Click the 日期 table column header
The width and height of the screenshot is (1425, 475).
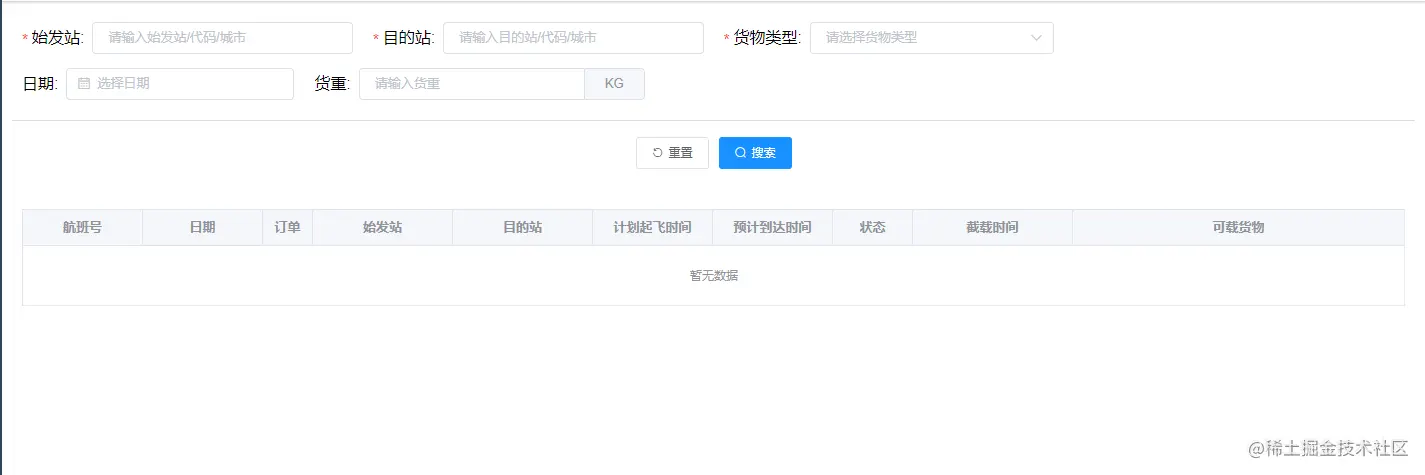[202, 227]
